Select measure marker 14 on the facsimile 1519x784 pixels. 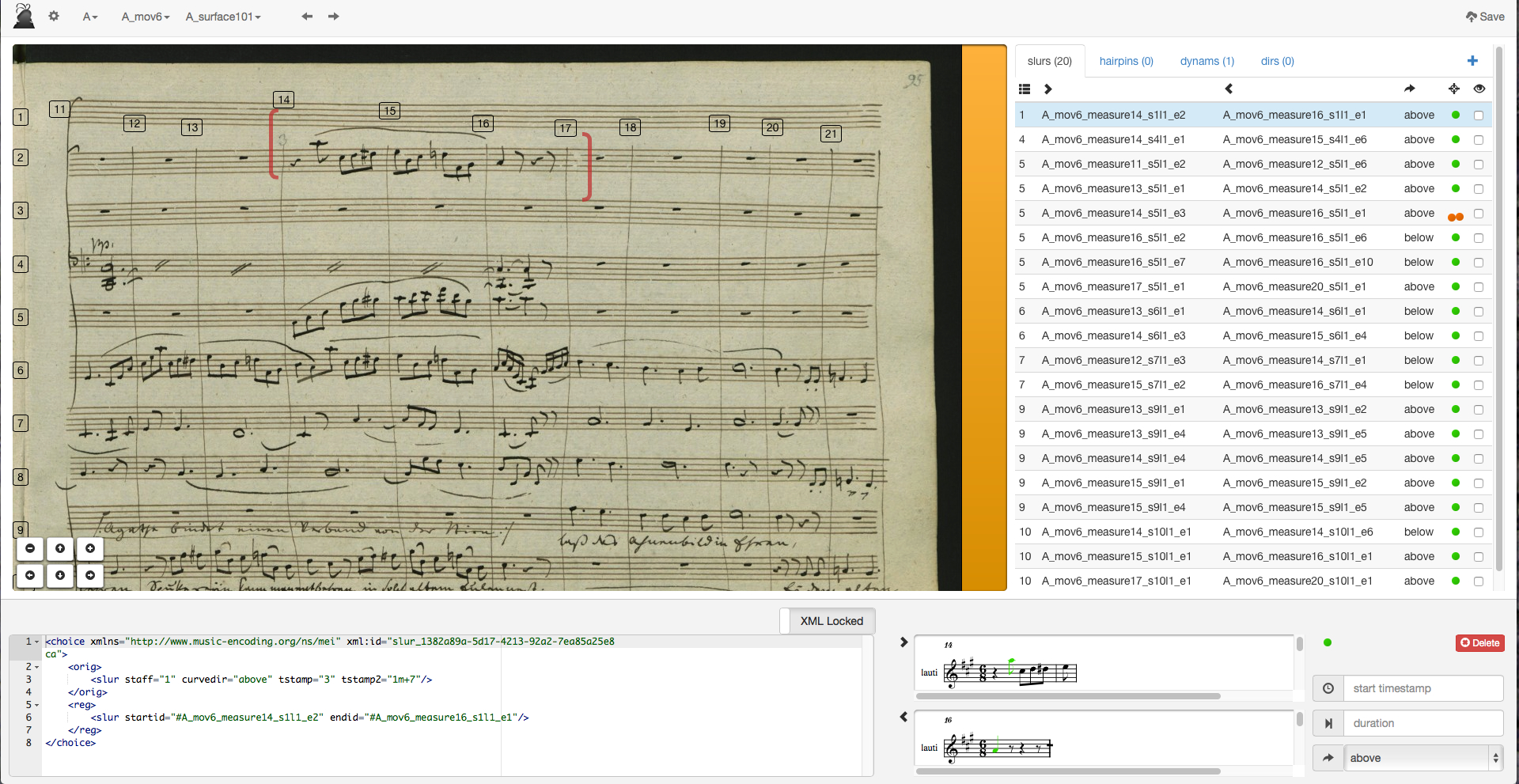284,99
